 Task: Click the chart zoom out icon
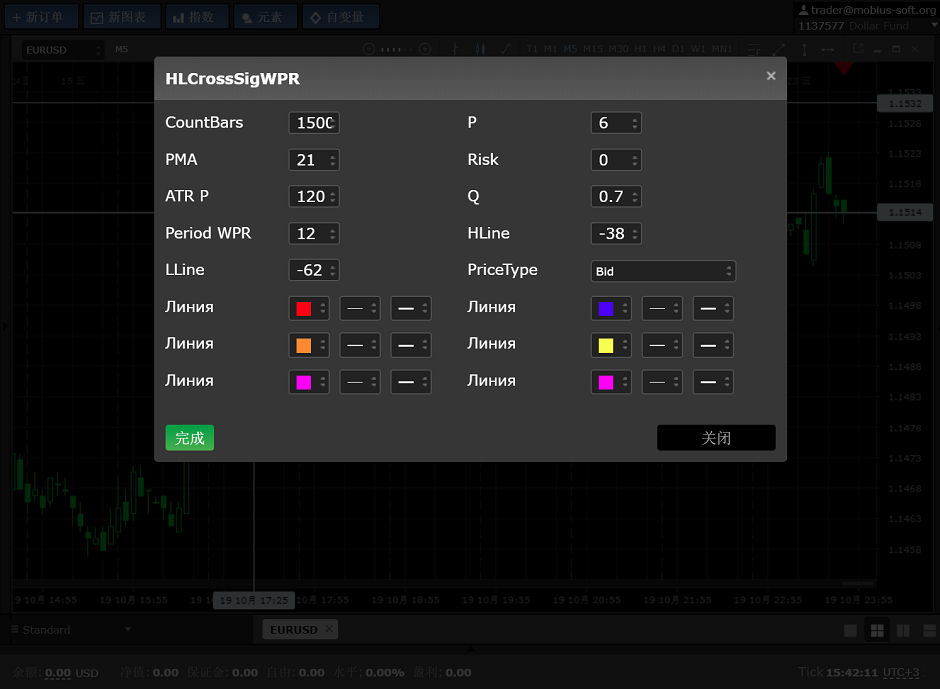tap(369, 49)
